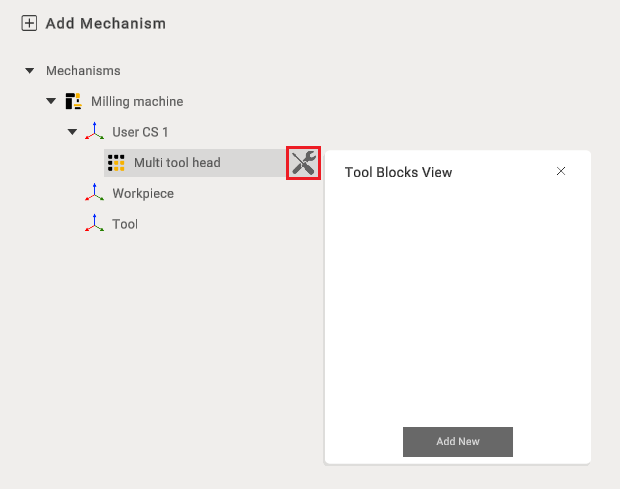Click the Milling machine icon
This screenshot has width=620, height=489.
[x=74, y=101]
